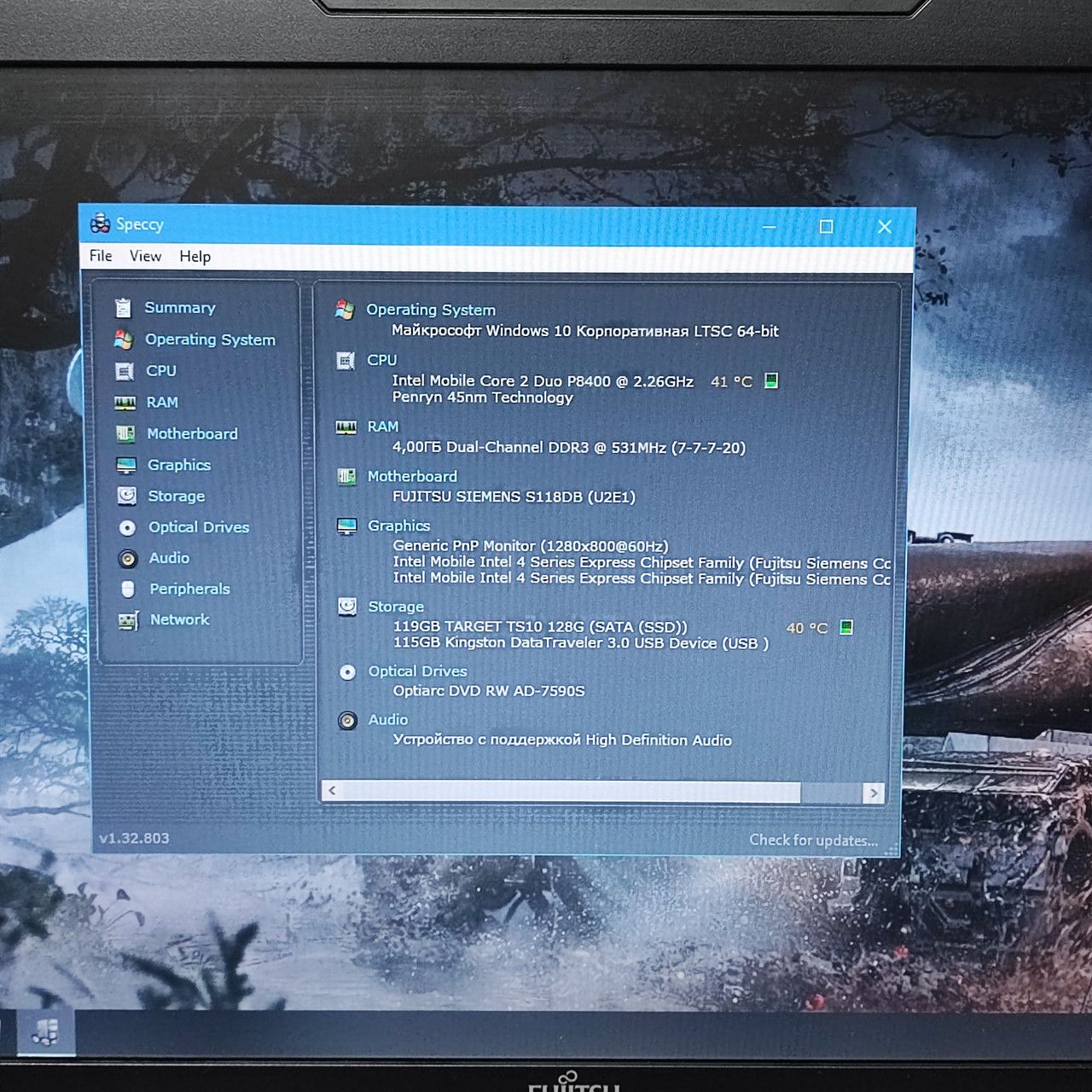
Task: Click the storage temperature status indicator
Action: [x=845, y=627]
